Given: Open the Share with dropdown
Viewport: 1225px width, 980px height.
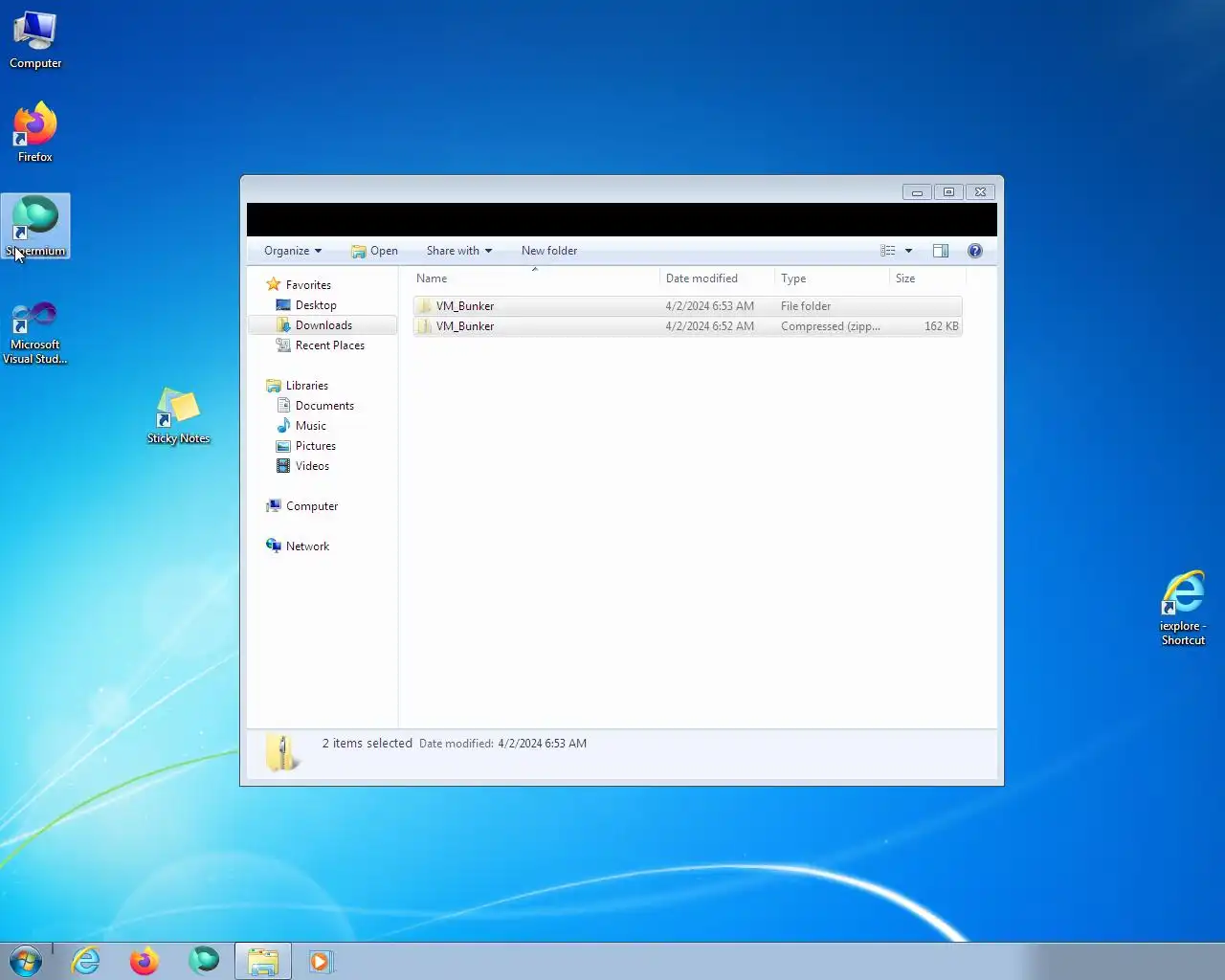Looking at the screenshot, I should [x=459, y=251].
